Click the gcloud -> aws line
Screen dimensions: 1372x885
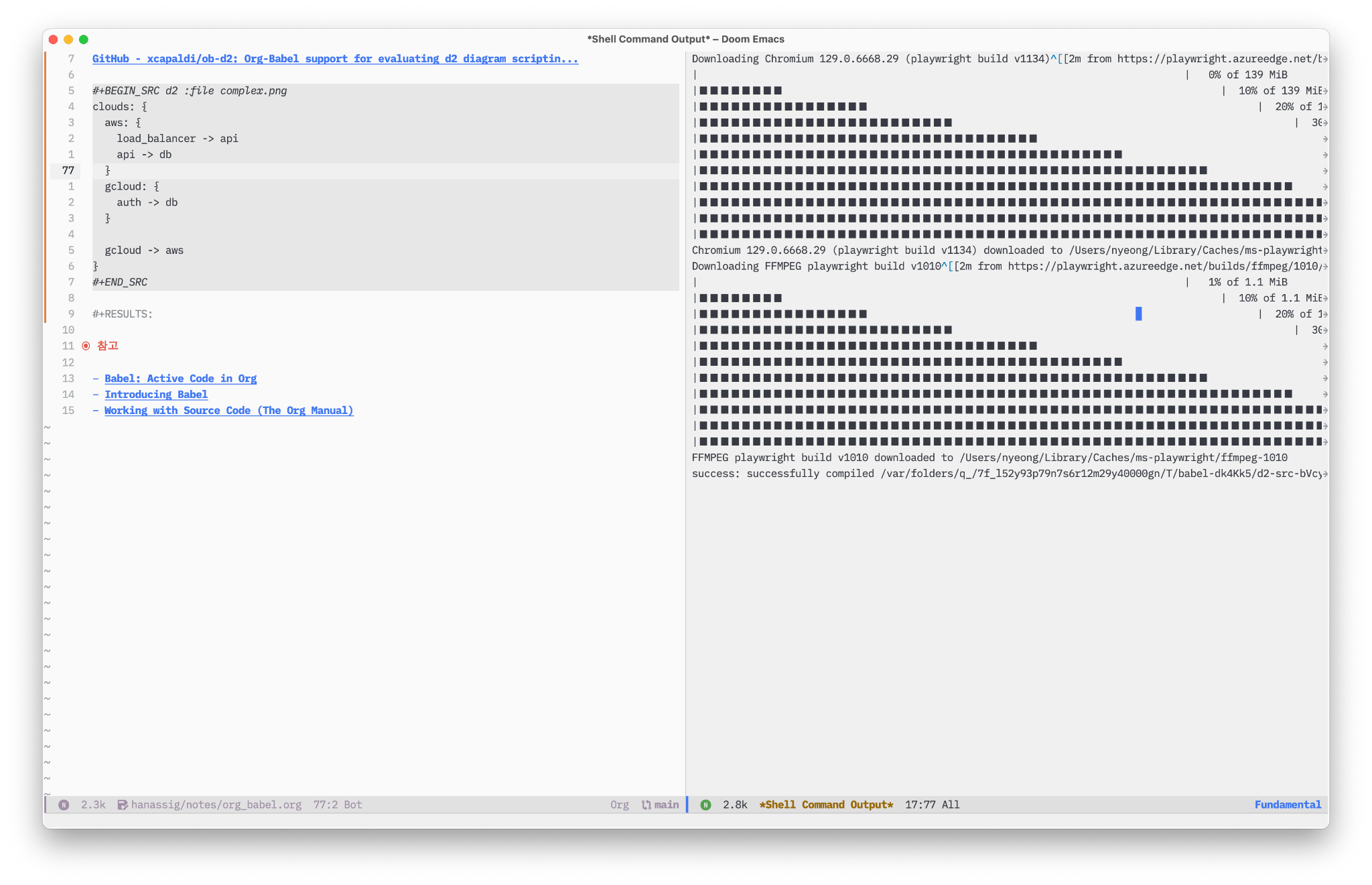[x=144, y=251]
